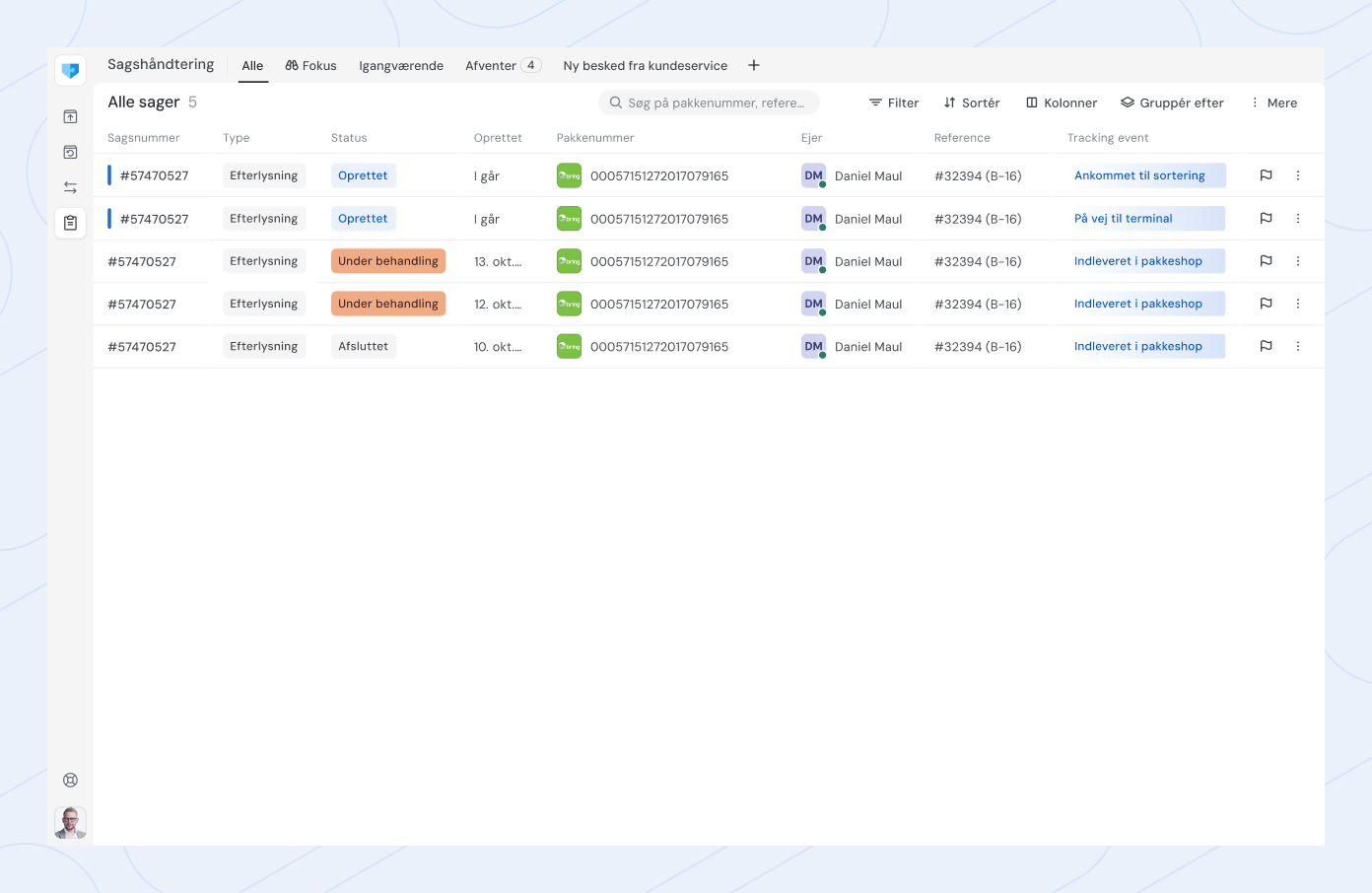This screenshot has width=1372, height=893.
Task: Click the plus icon to add tab
Action: pyautogui.click(x=754, y=65)
